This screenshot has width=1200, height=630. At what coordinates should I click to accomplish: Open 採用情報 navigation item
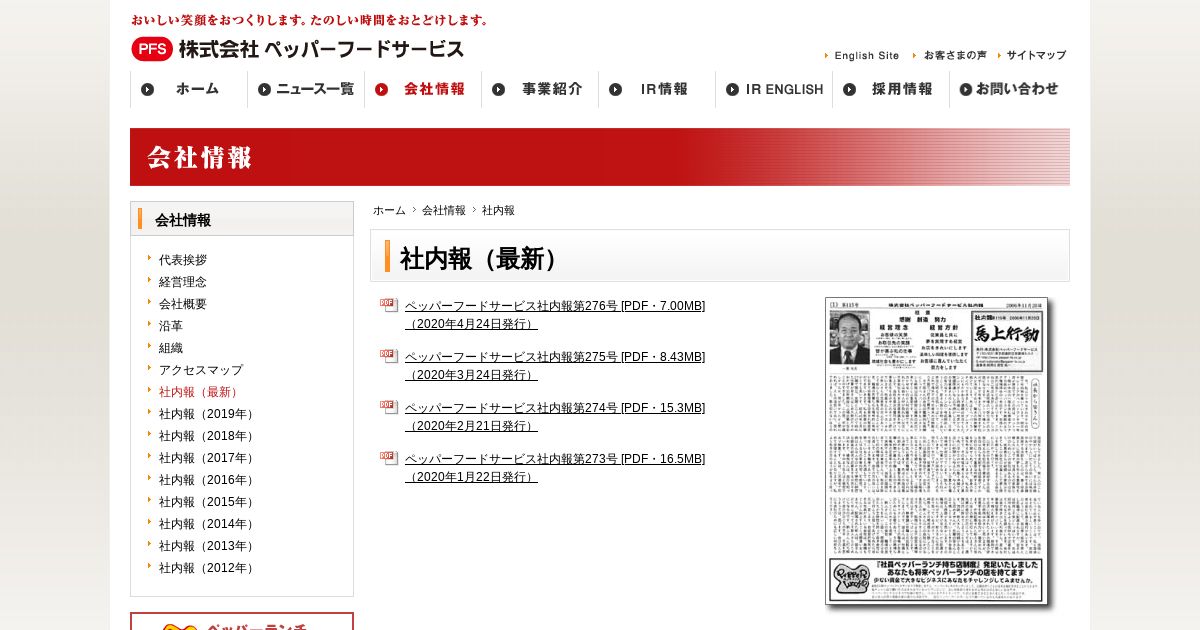891,89
